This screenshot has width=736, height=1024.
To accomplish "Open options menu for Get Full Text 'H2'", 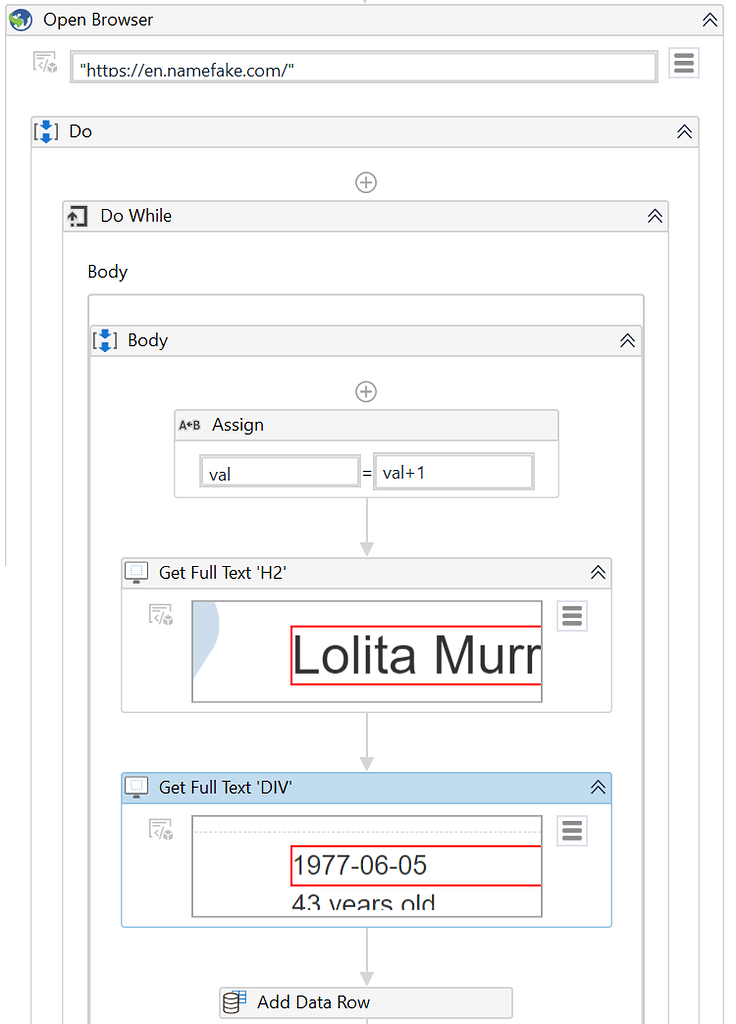I will [572, 616].
